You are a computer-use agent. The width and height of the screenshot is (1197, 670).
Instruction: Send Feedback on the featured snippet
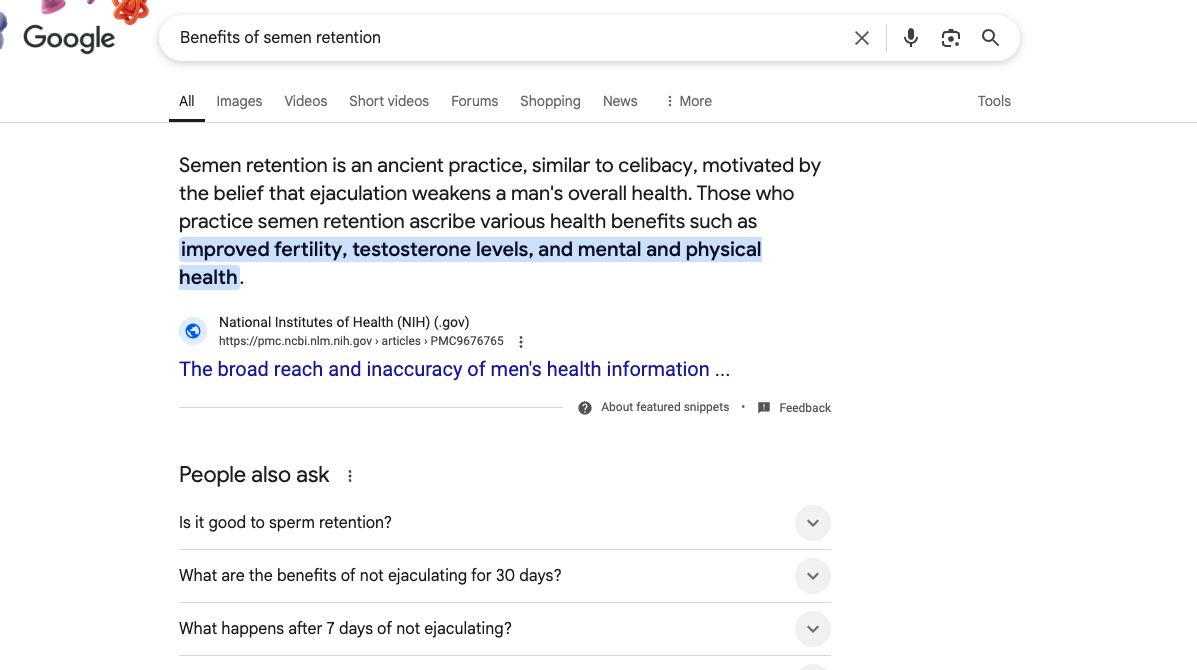pos(795,408)
